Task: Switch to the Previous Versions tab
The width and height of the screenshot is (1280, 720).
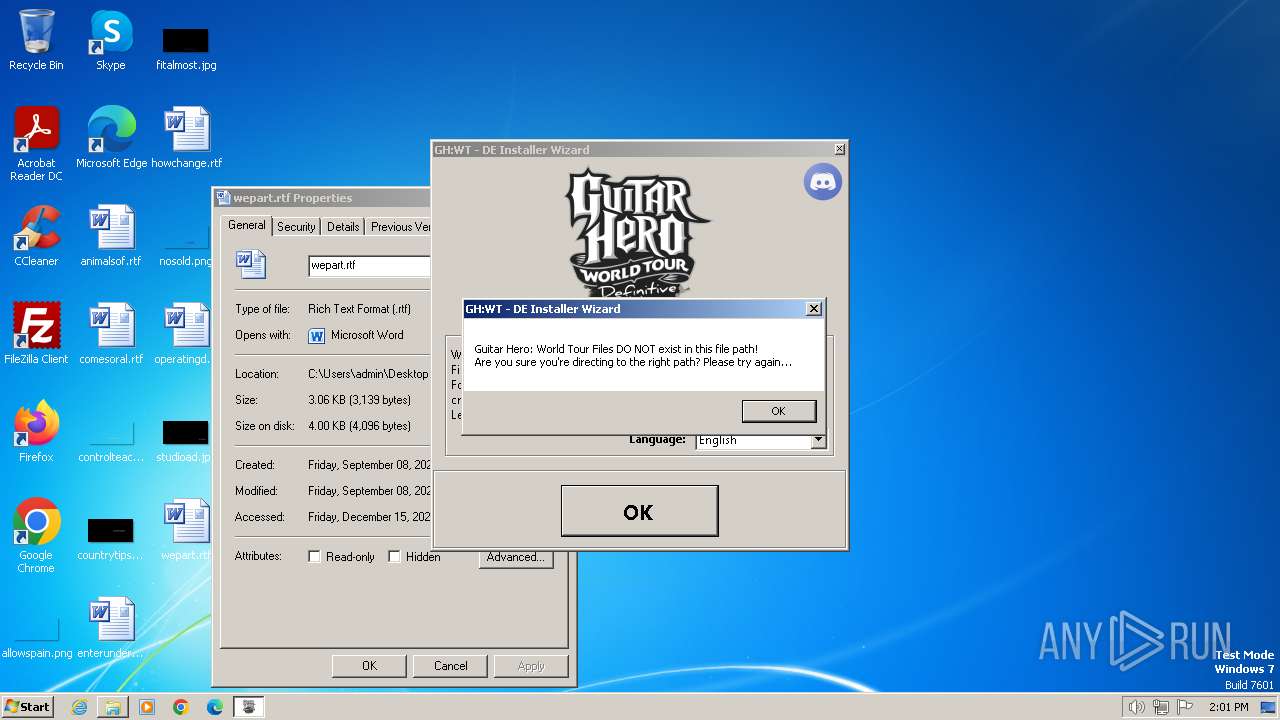Action: pyautogui.click(x=399, y=227)
